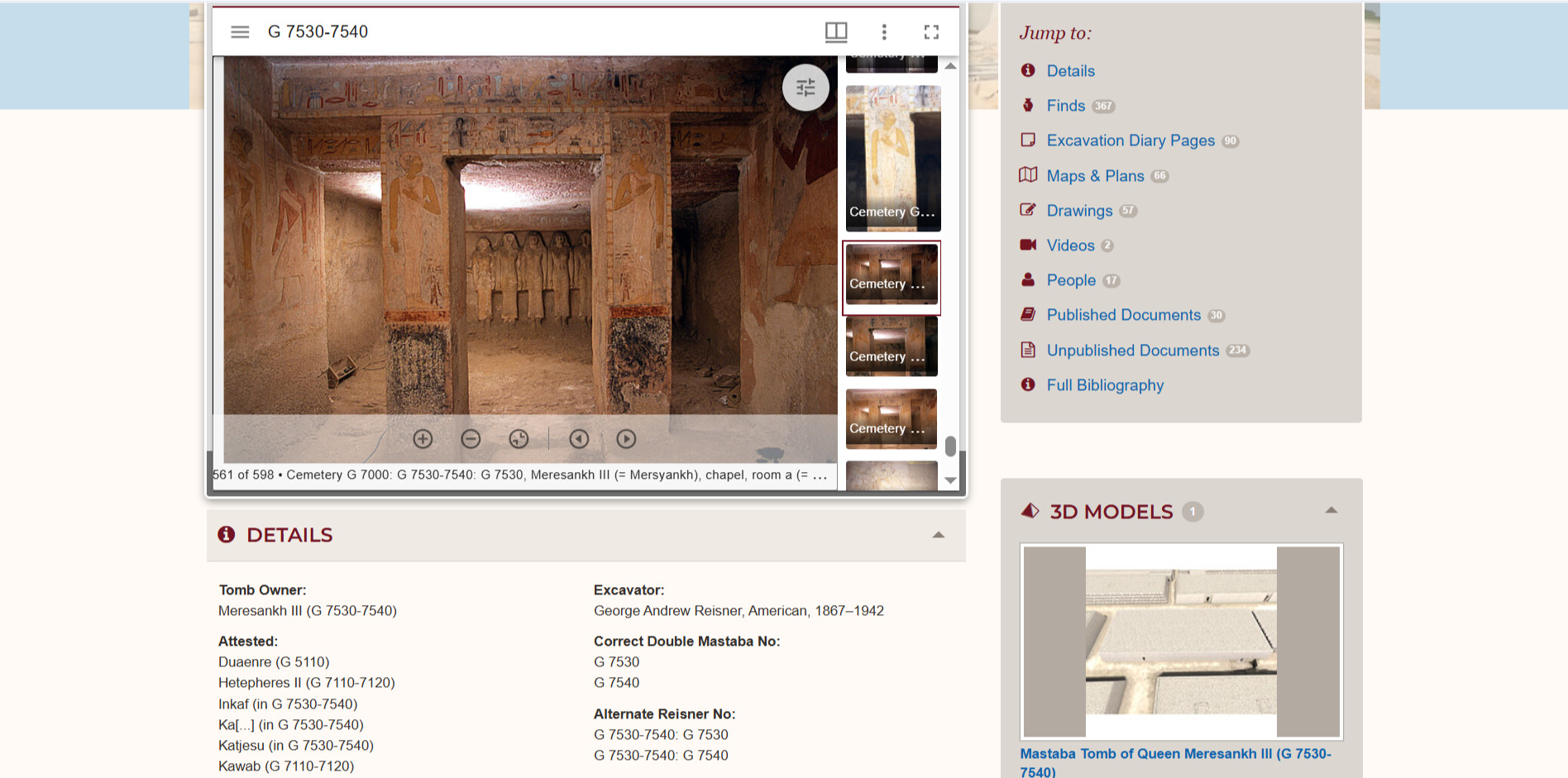Click the person icon beside People
This screenshot has width=1568, height=778.
(x=1028, y=279)
